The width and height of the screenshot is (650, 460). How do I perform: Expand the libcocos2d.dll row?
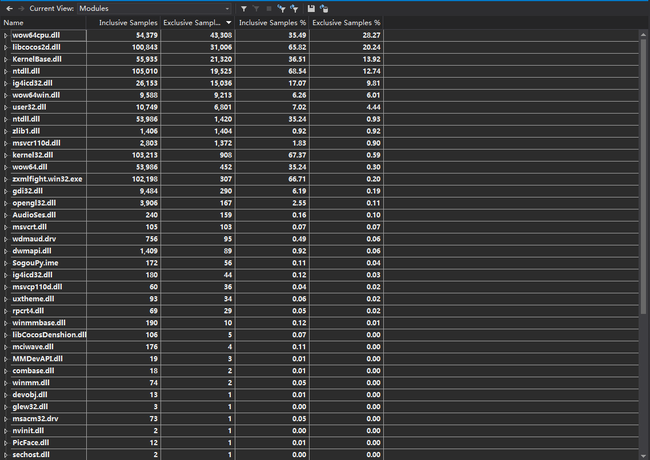tap(6, 48)
